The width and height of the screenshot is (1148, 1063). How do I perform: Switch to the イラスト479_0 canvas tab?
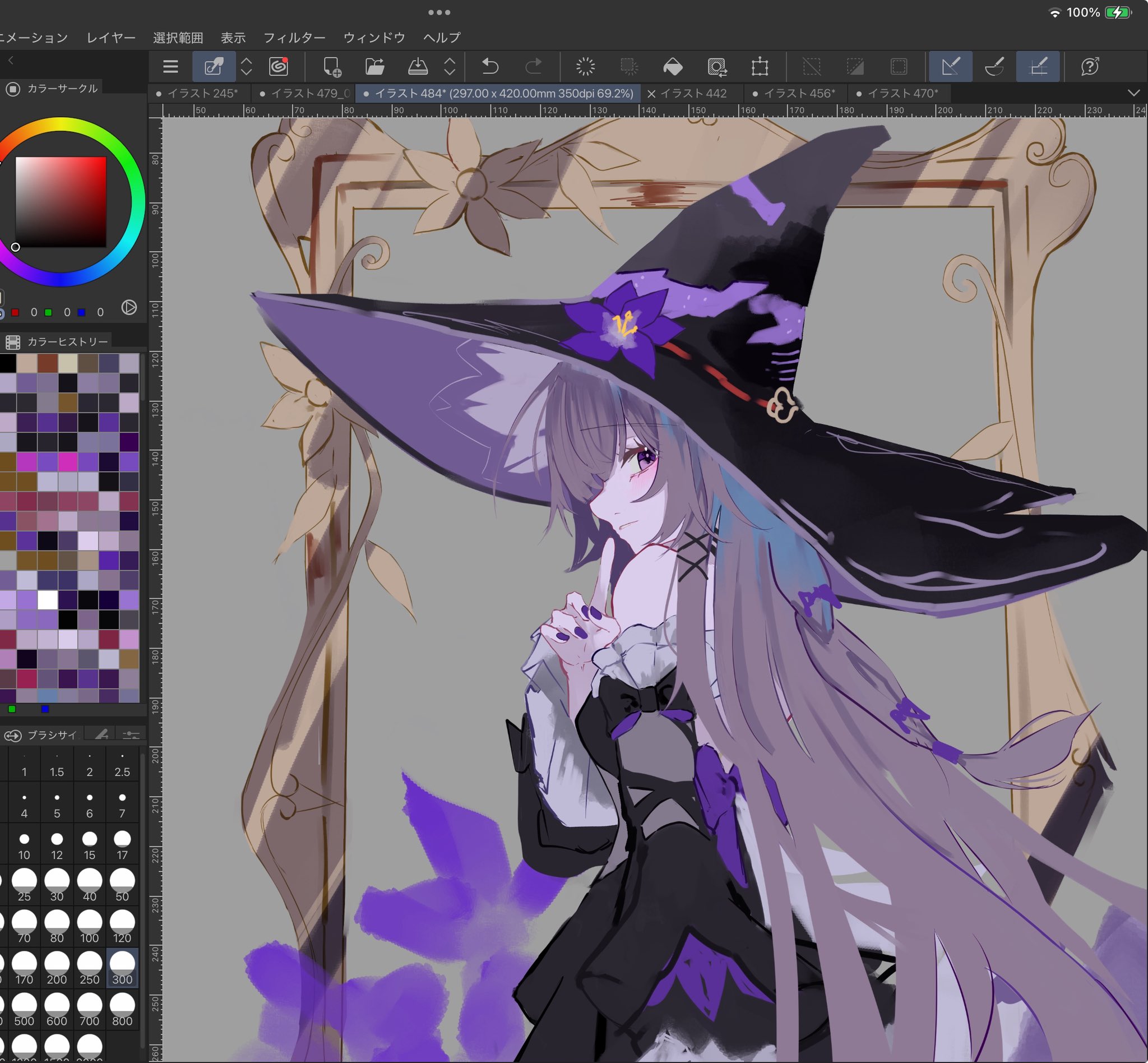coord(304,93)
